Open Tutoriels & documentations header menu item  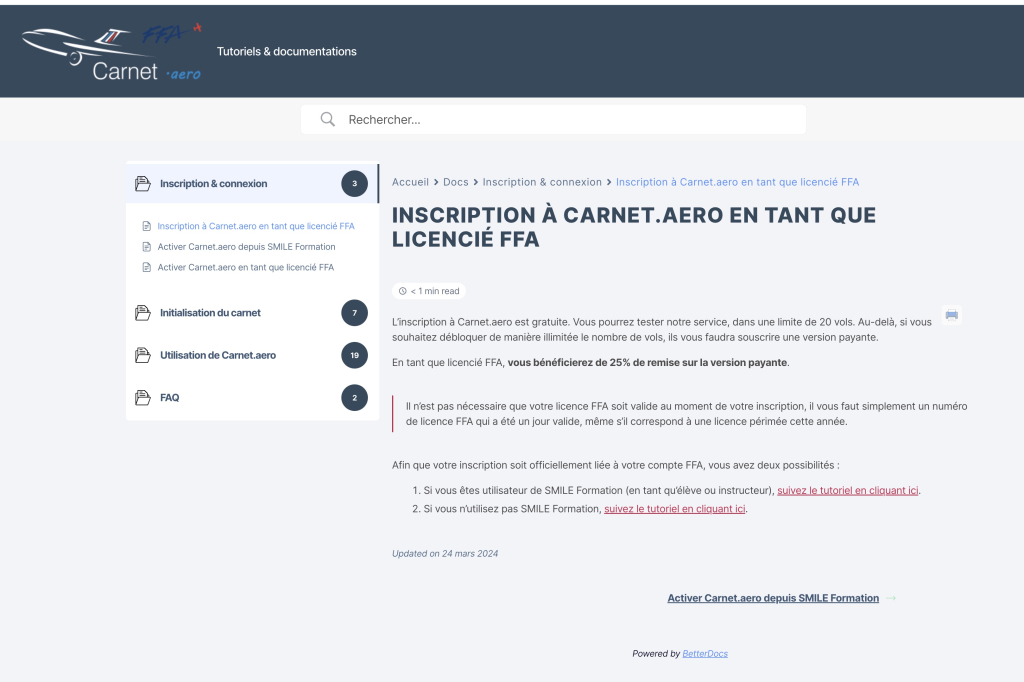286,51
